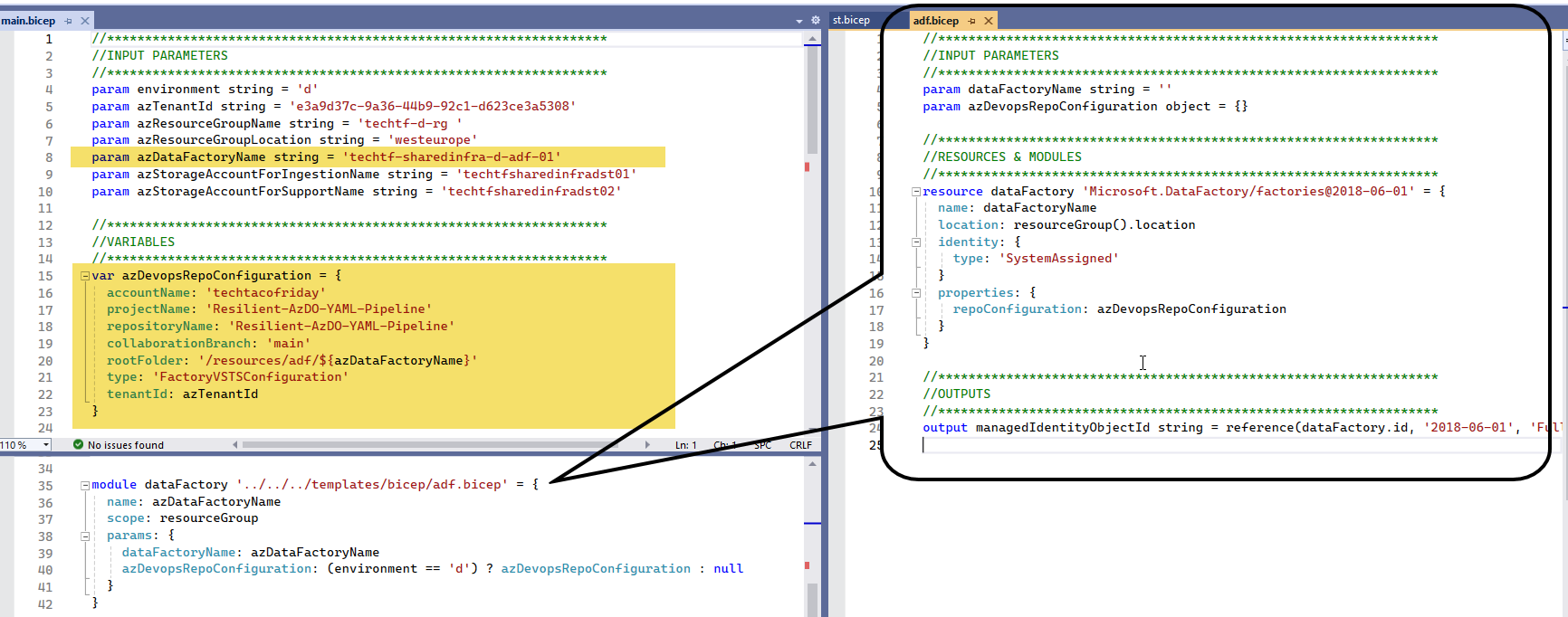Collapse the properties section in adf.bicep
Screen dimensions: 1568x617
(x=915, y=293)
